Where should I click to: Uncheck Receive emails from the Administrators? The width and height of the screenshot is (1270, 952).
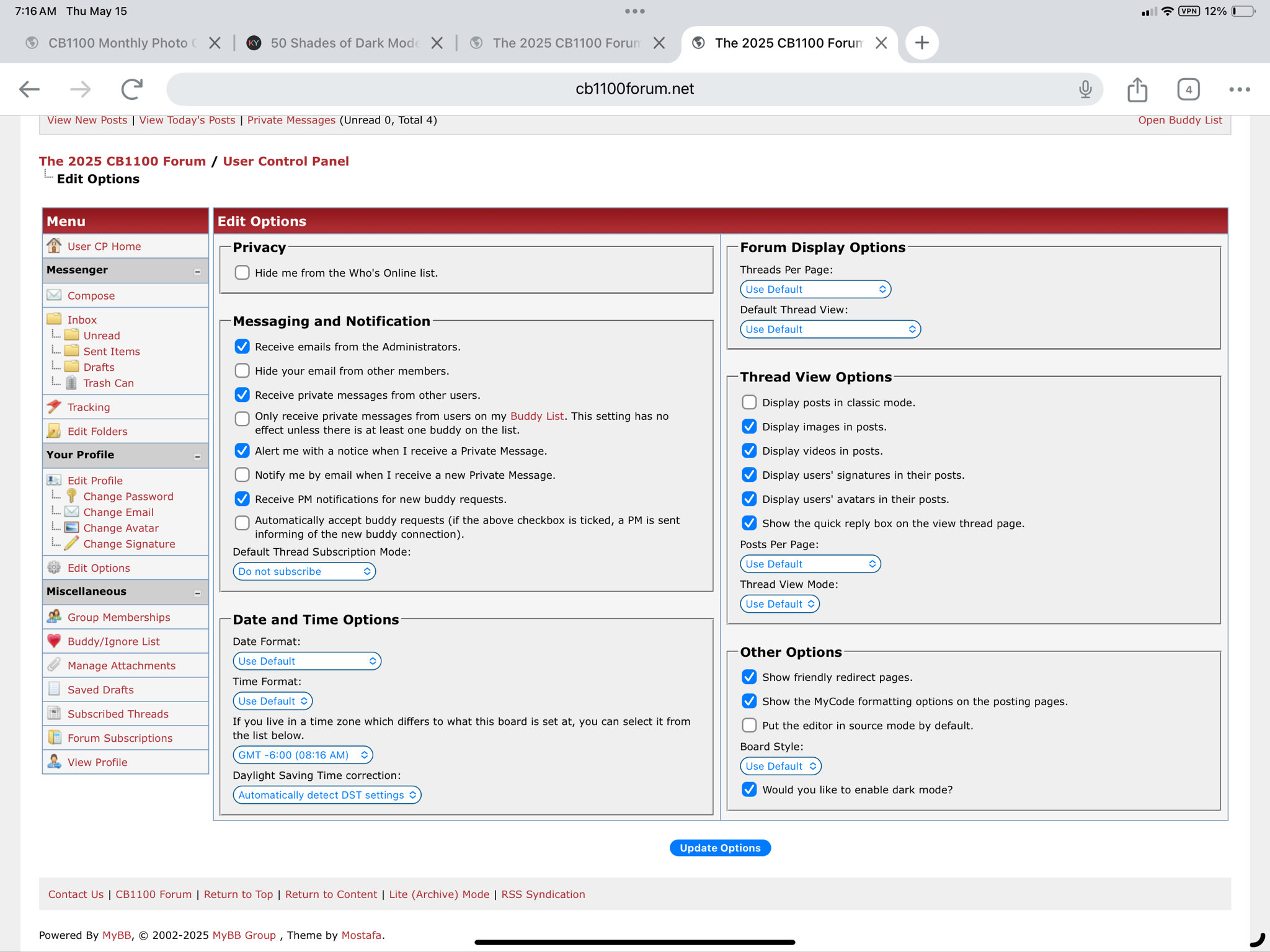tap(242, 346)
